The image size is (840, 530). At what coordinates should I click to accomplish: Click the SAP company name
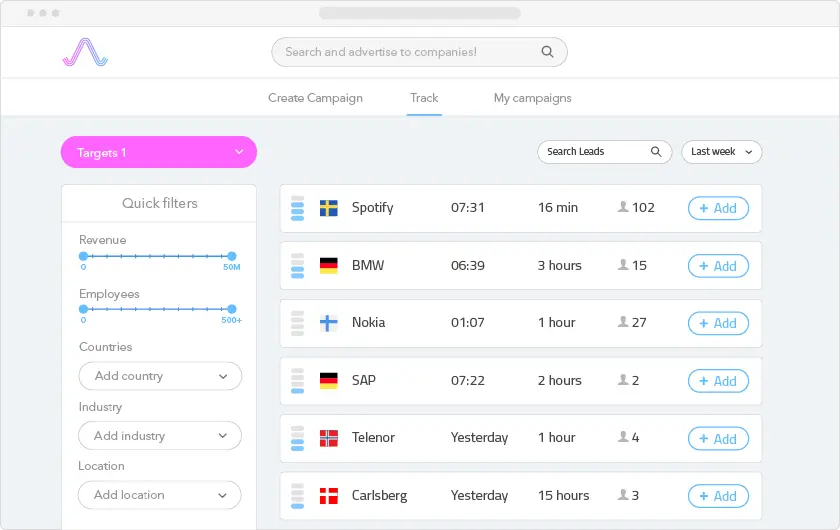[364, 380]
